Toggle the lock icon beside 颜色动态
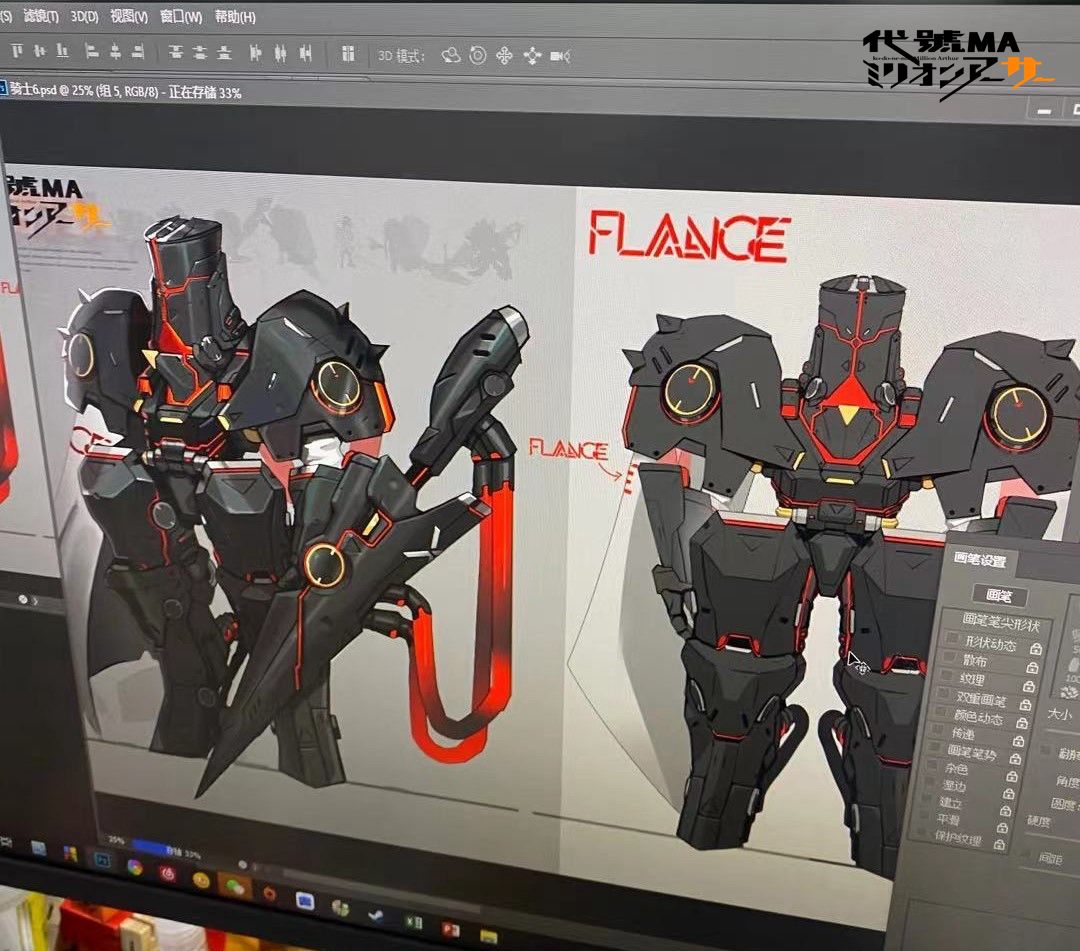Viewport: 1080px width, 951px height. pyautogui.click(x=1021, y=723)
